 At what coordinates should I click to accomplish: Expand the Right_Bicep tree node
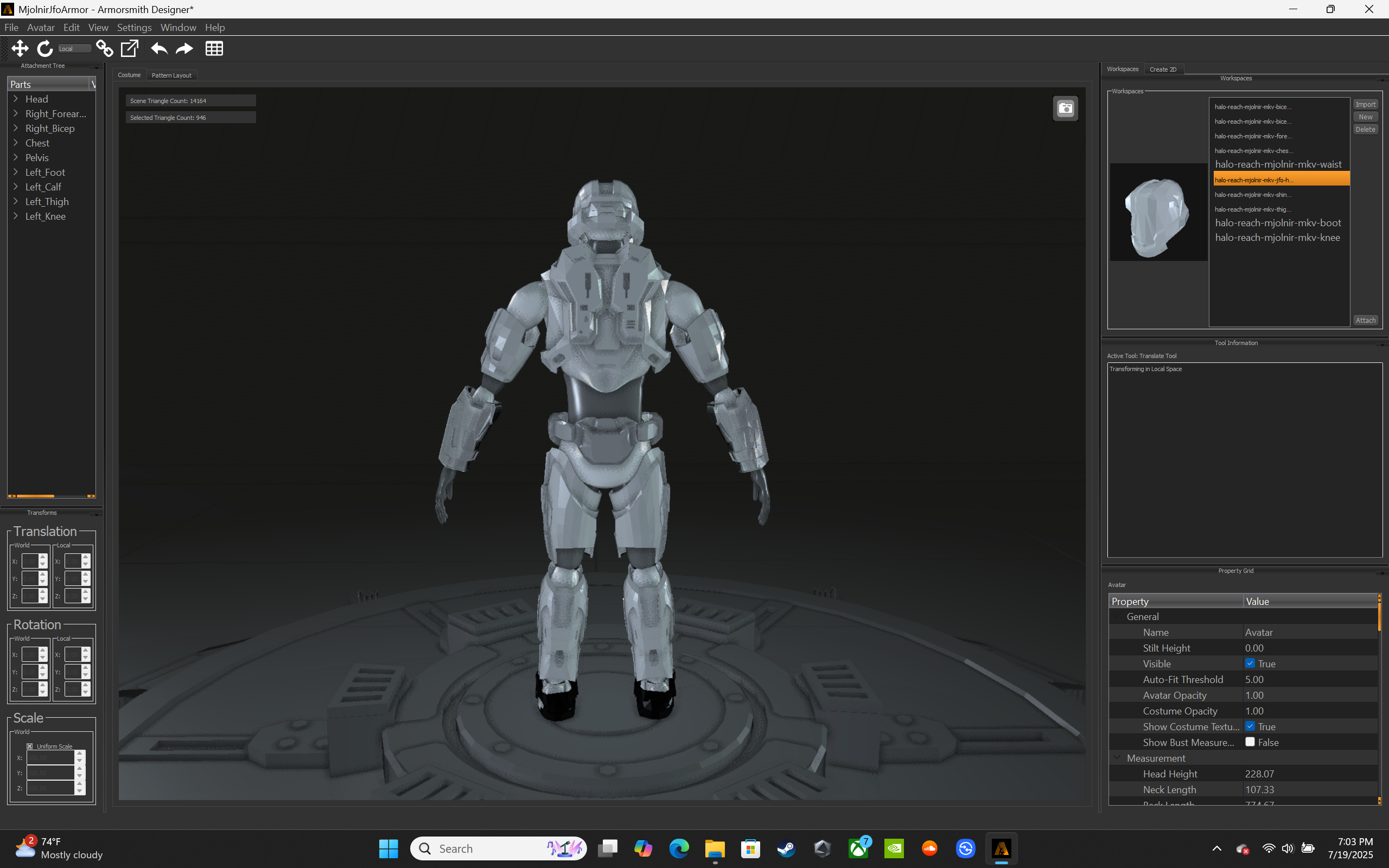click(16, 128)
